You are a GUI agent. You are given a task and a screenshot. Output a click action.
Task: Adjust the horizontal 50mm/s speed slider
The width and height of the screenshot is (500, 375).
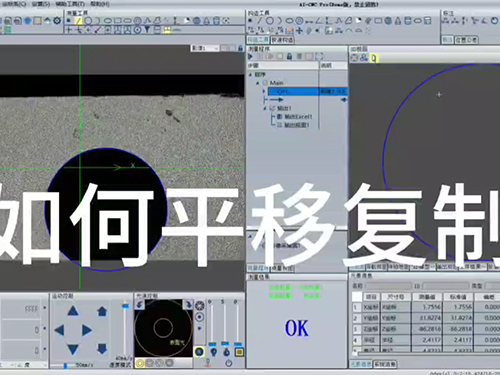pos(63,366)
